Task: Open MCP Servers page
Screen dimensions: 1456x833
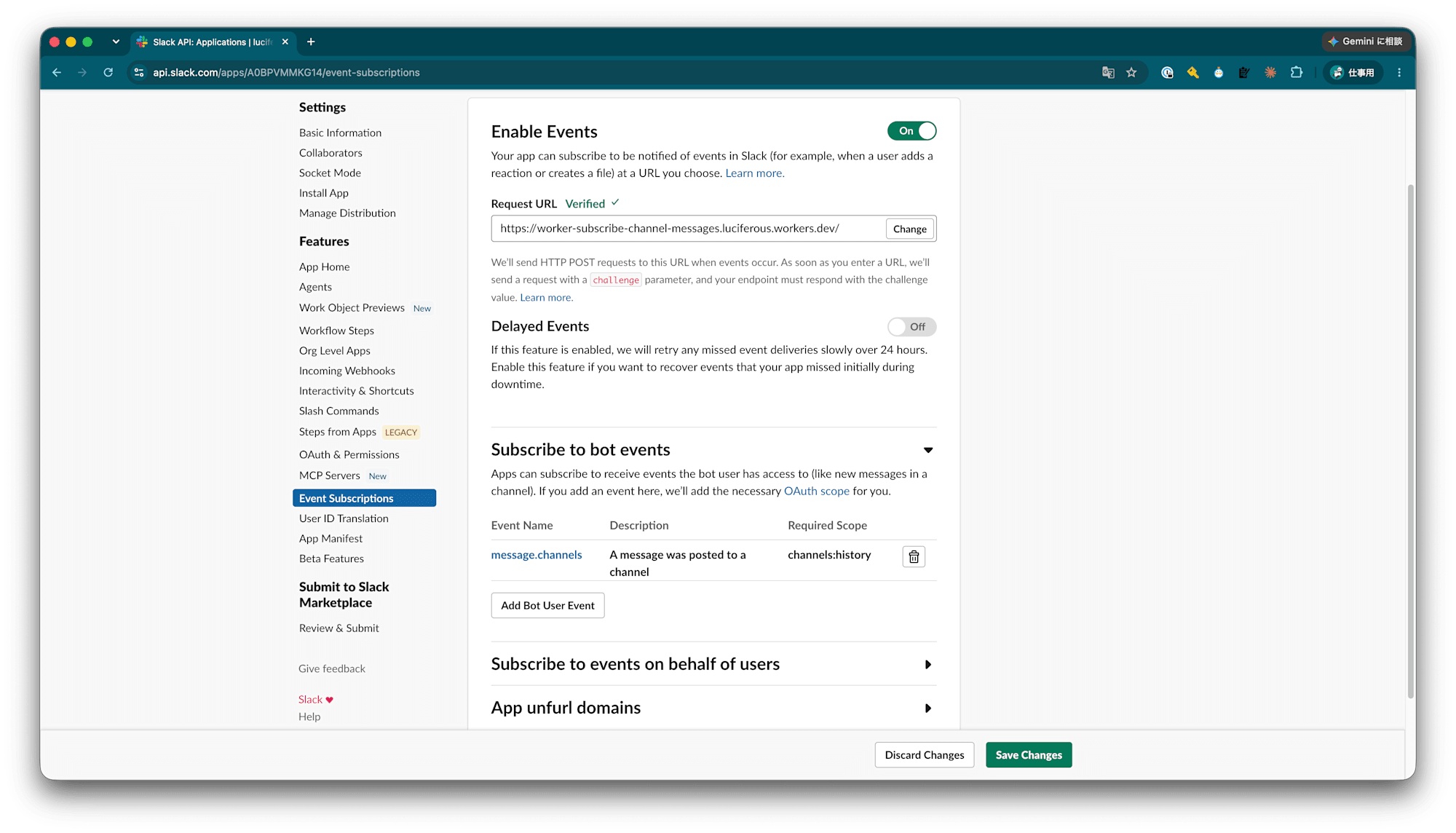Action: point(329,475)
